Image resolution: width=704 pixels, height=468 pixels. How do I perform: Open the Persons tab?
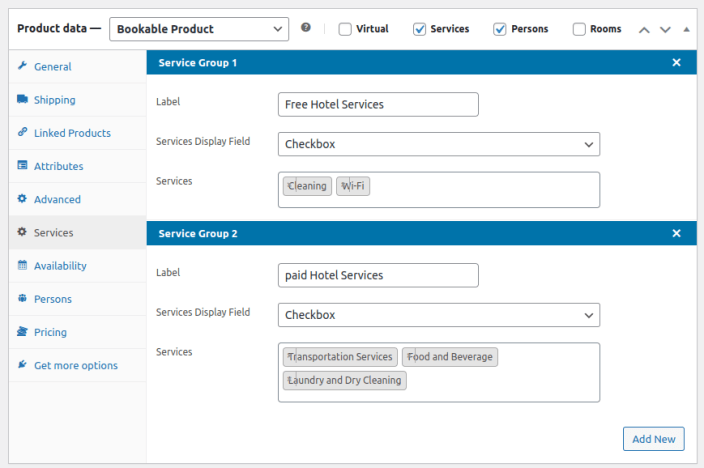[x=78, y=299]
